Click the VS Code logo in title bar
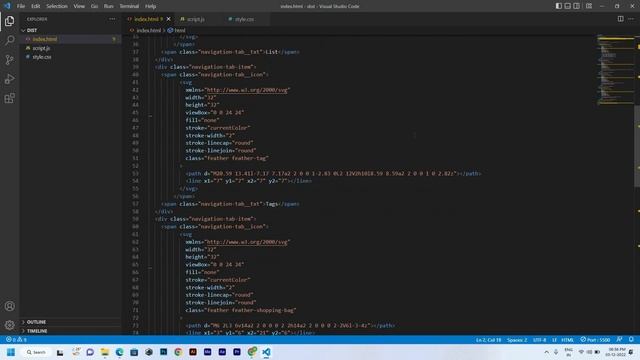Screen dimensions: 640x360 7,6
